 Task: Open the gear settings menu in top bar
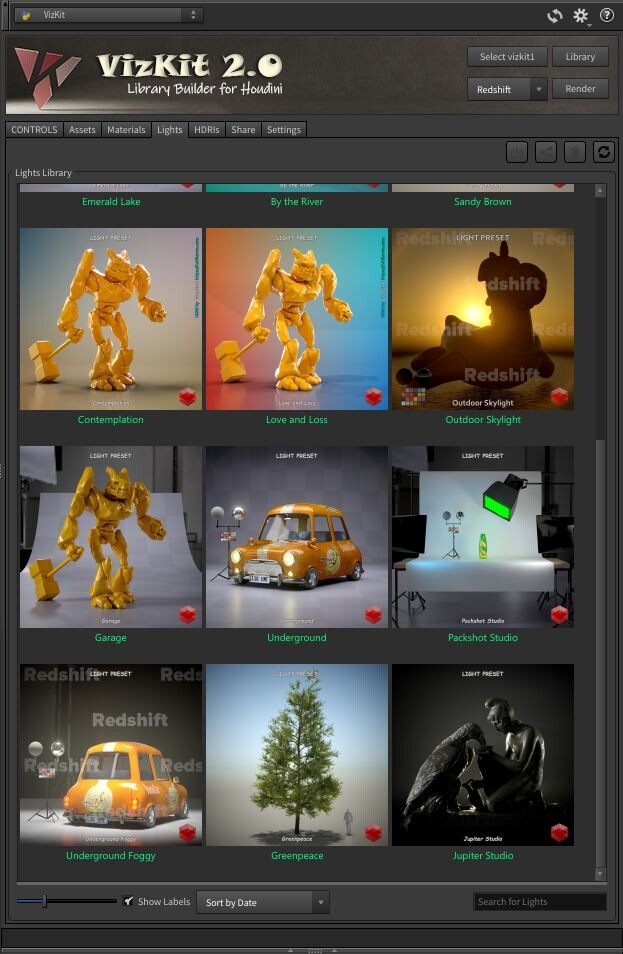581,16
